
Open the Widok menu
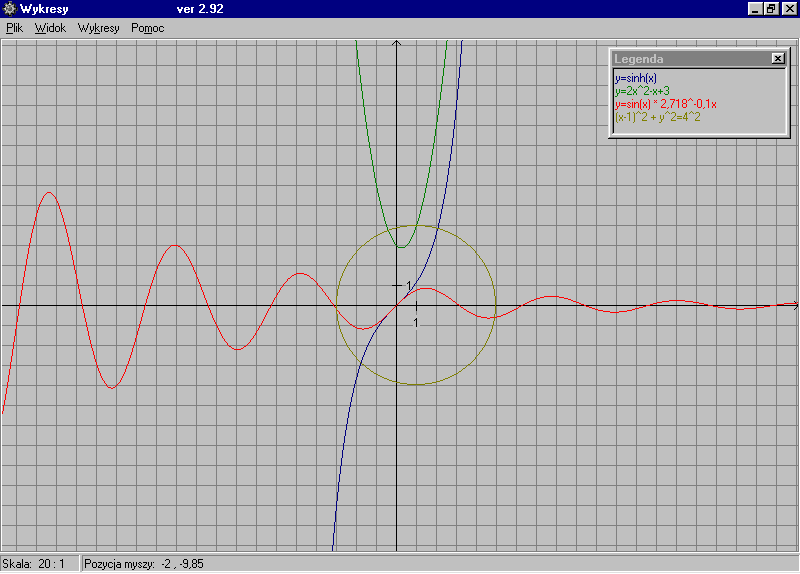pos(50,28)
